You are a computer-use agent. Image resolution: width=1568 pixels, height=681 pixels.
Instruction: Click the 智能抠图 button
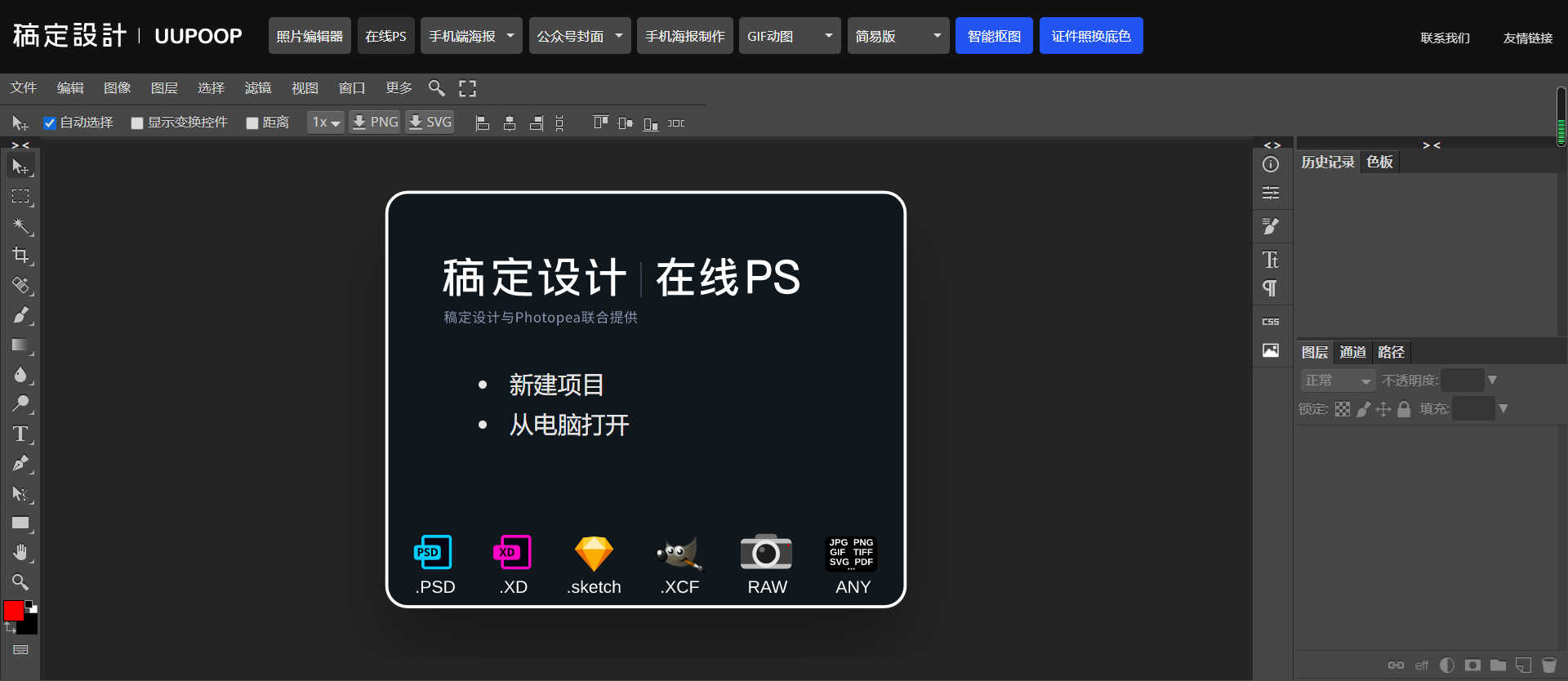[x=994, y=36]
